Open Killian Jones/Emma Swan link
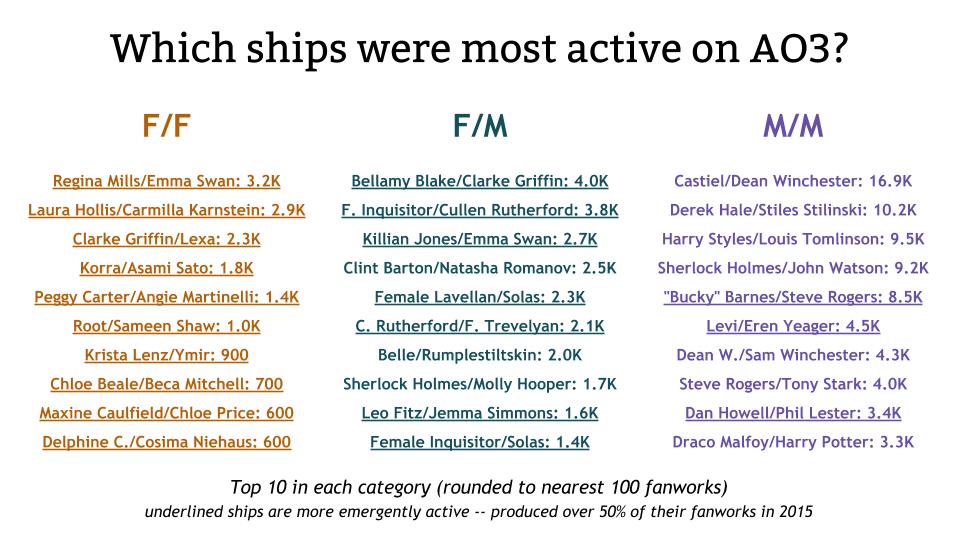Screen dimensions: 960x540 [480, 239]
